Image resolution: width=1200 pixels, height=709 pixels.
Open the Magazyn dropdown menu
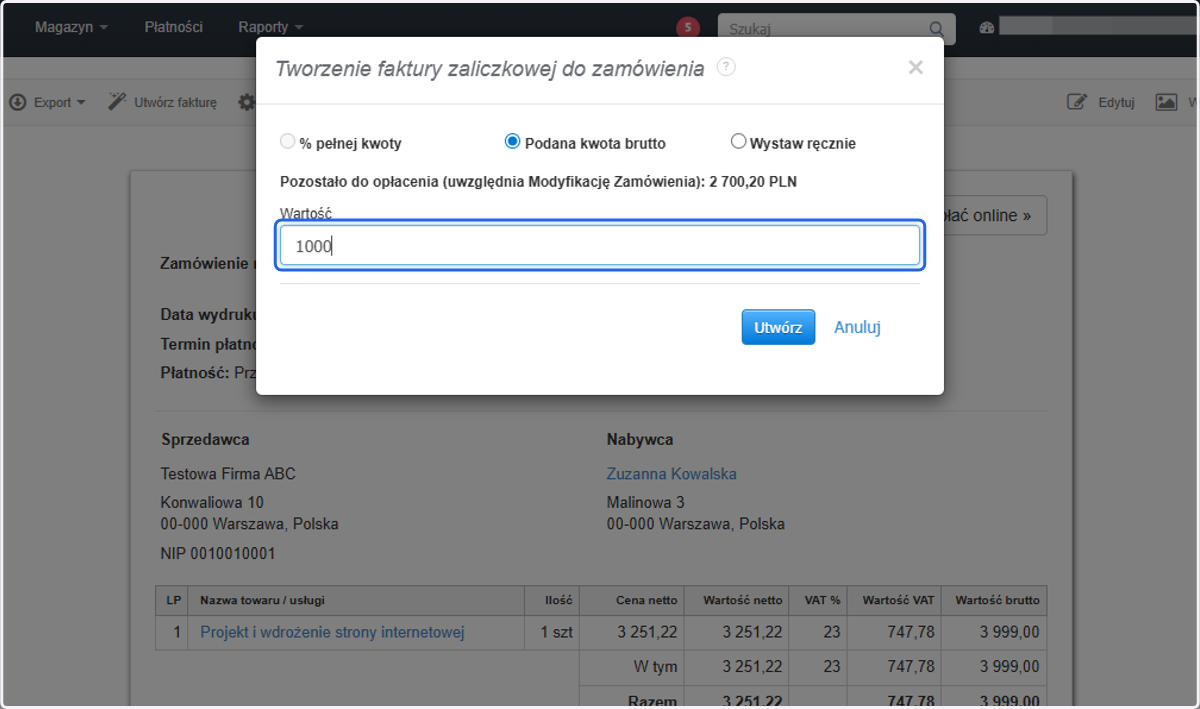click(x=71, y=27)
